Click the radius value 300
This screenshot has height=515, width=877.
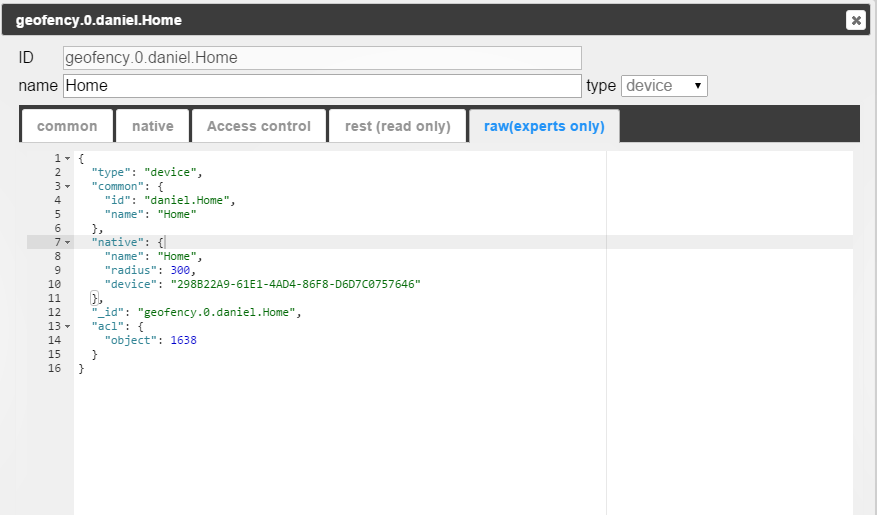(180, 270)
